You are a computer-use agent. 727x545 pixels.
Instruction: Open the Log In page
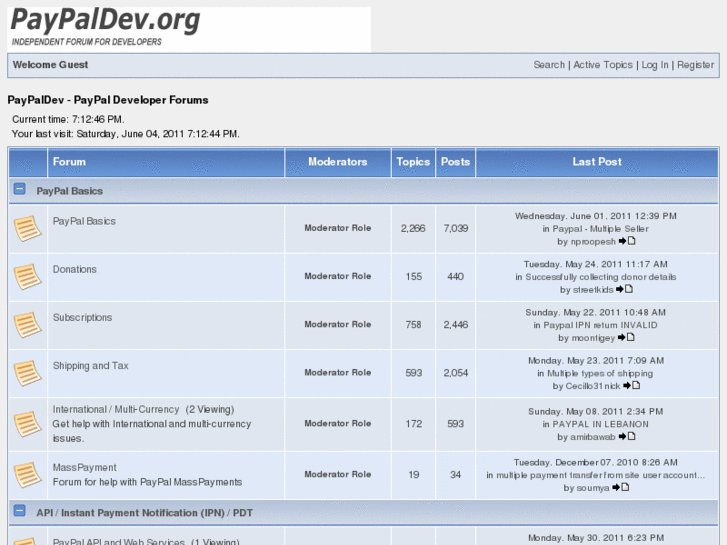point(655,65)
